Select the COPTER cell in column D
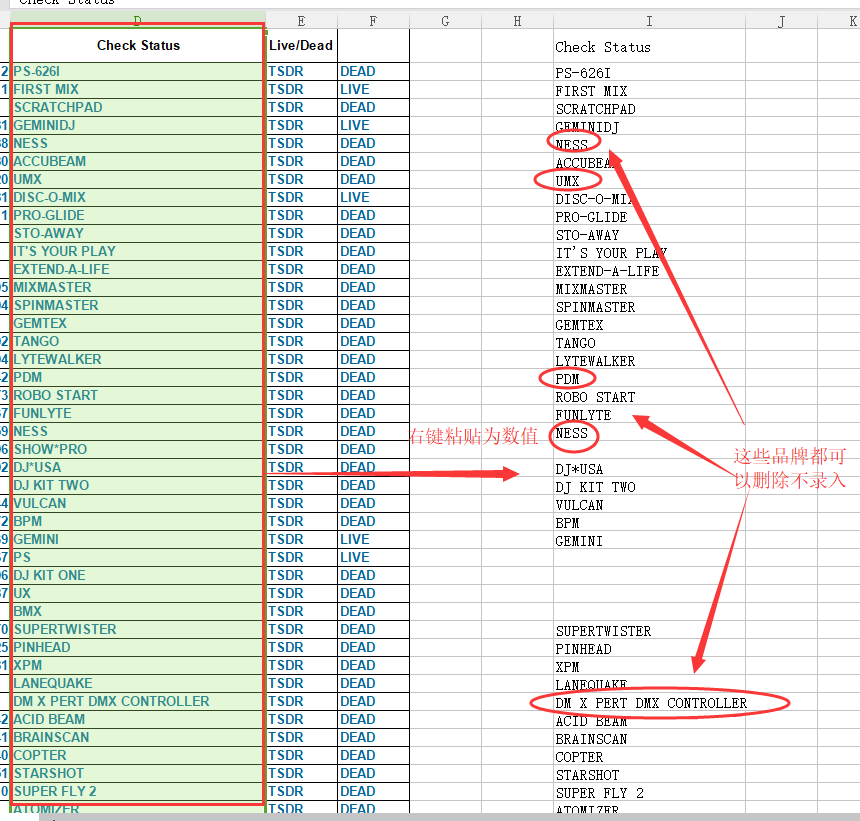Screen dimensions: 860x821 [138, 756]
